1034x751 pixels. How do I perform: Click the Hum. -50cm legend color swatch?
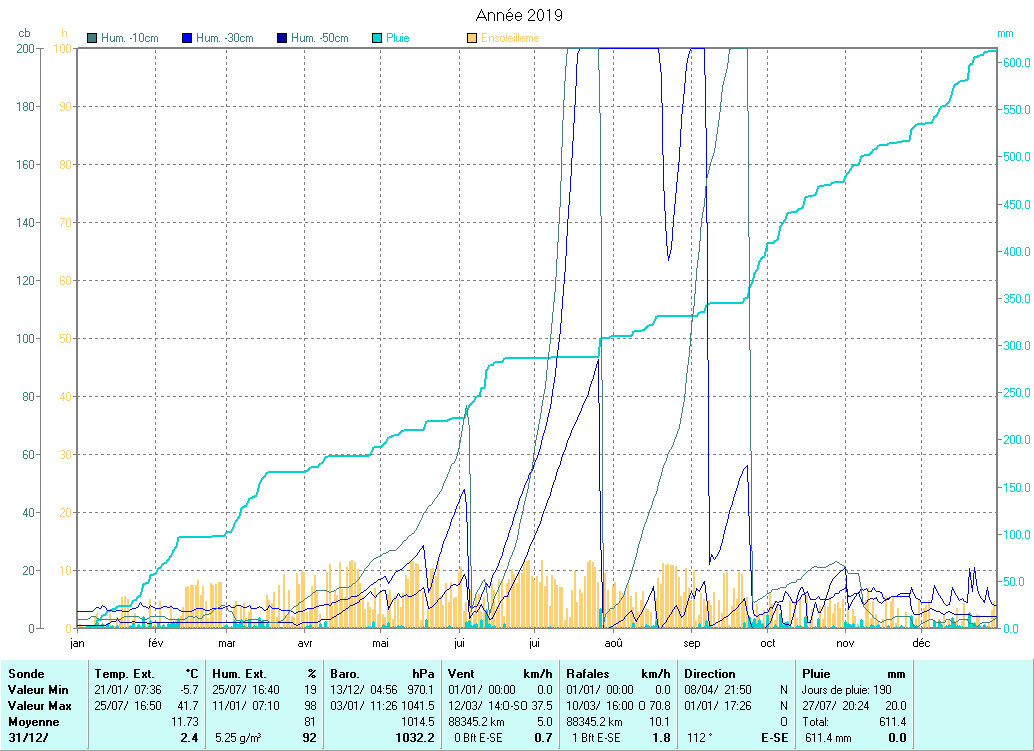(x=283, y=39)
